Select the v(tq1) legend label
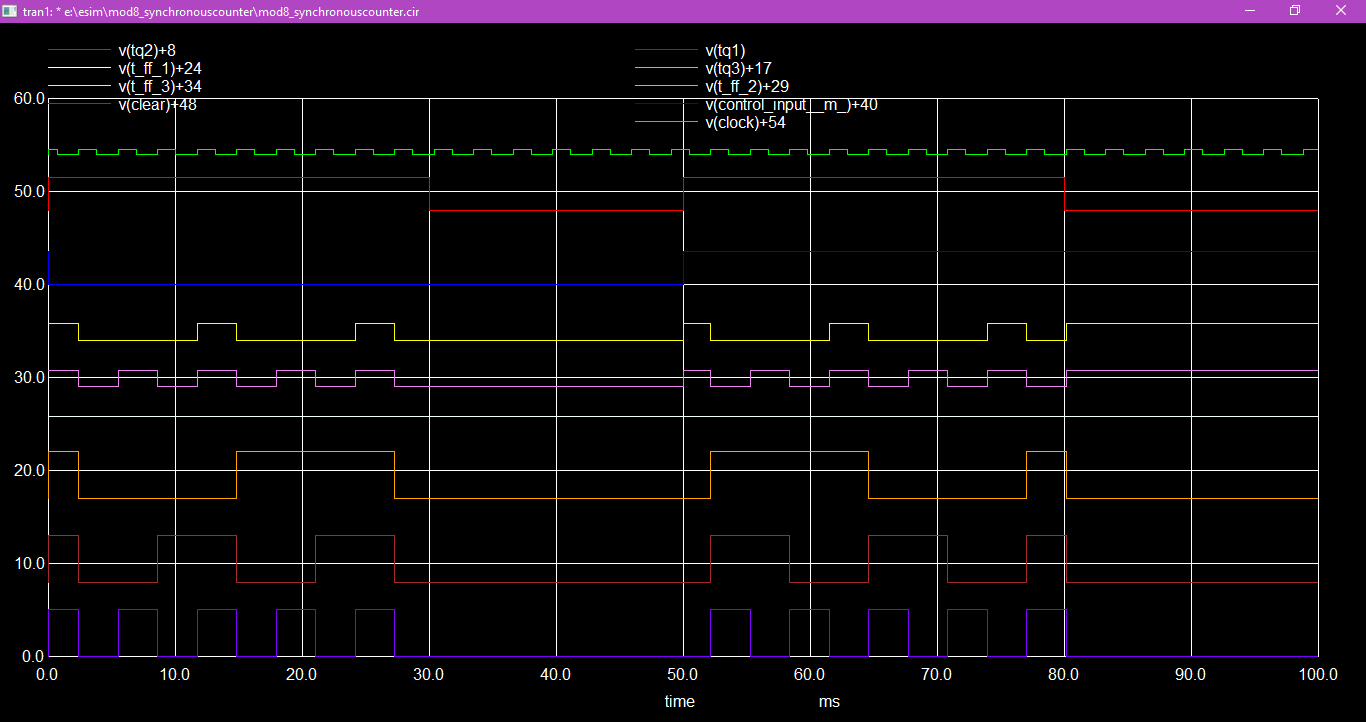This screenshot has width=1366, height=722. 725,50
